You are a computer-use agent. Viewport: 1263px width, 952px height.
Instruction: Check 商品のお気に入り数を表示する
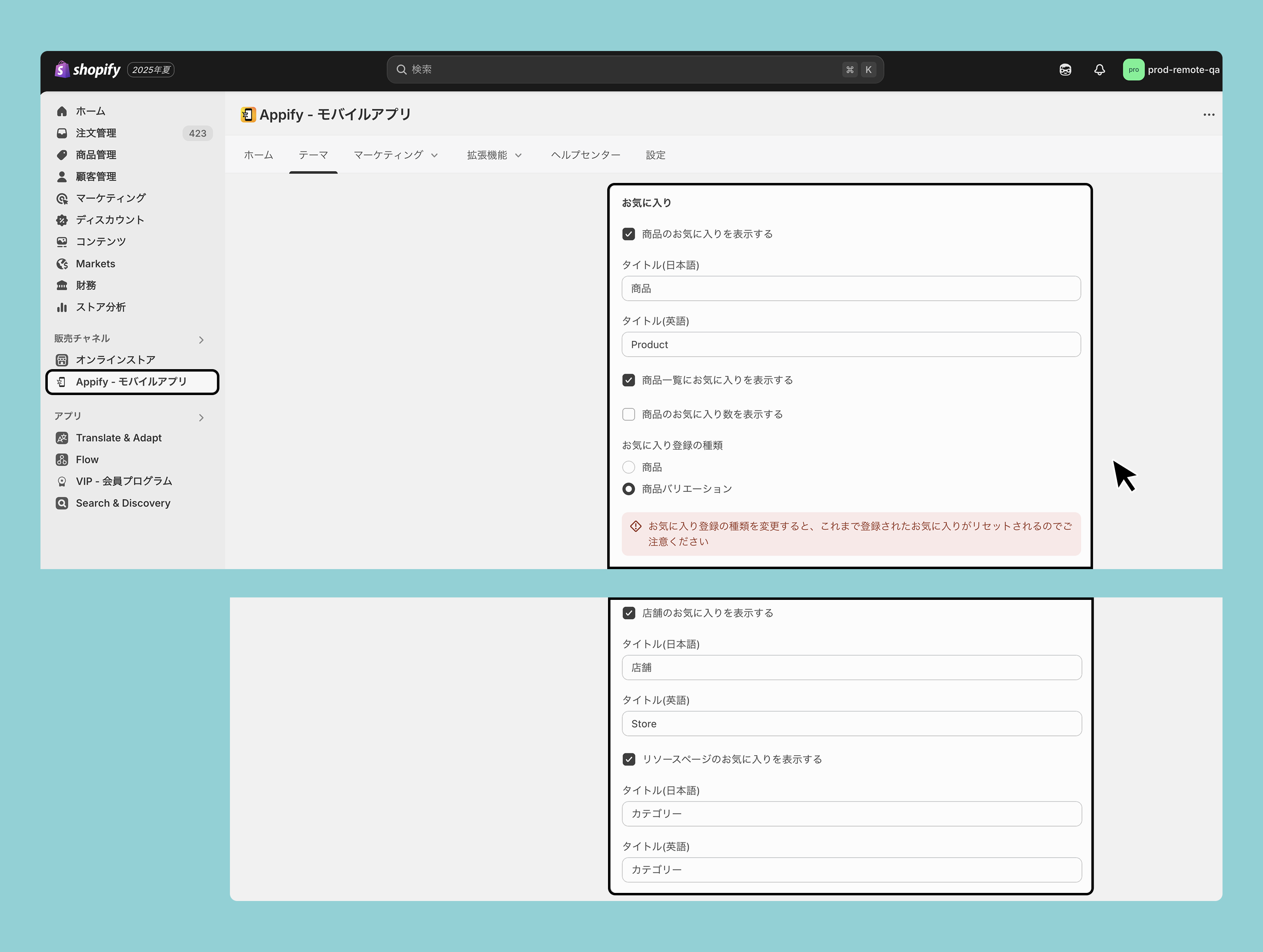628,414
